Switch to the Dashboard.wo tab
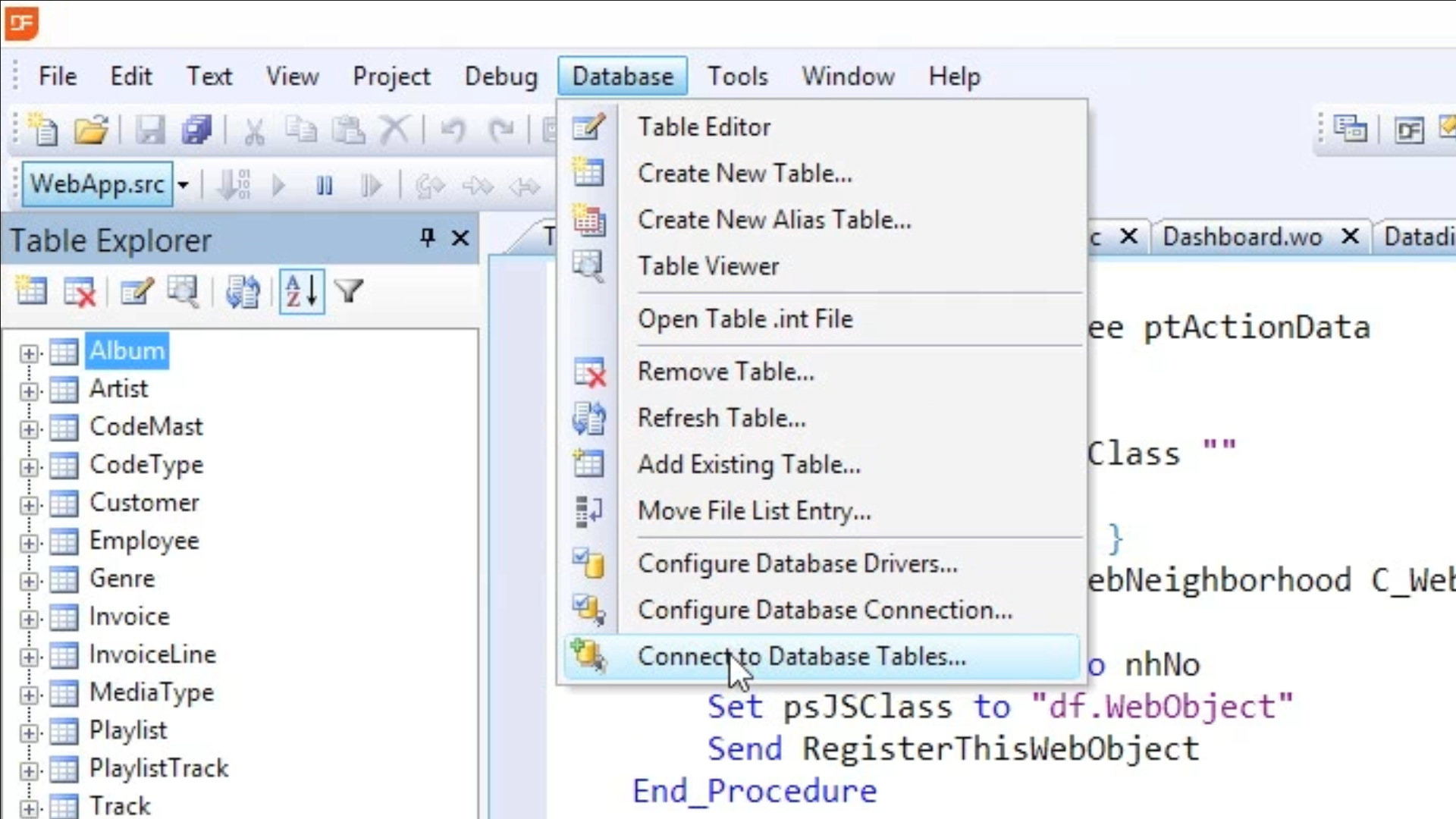Viewport: 1456px width, 819px height. pyautogui.click(x=1242, y=237)
